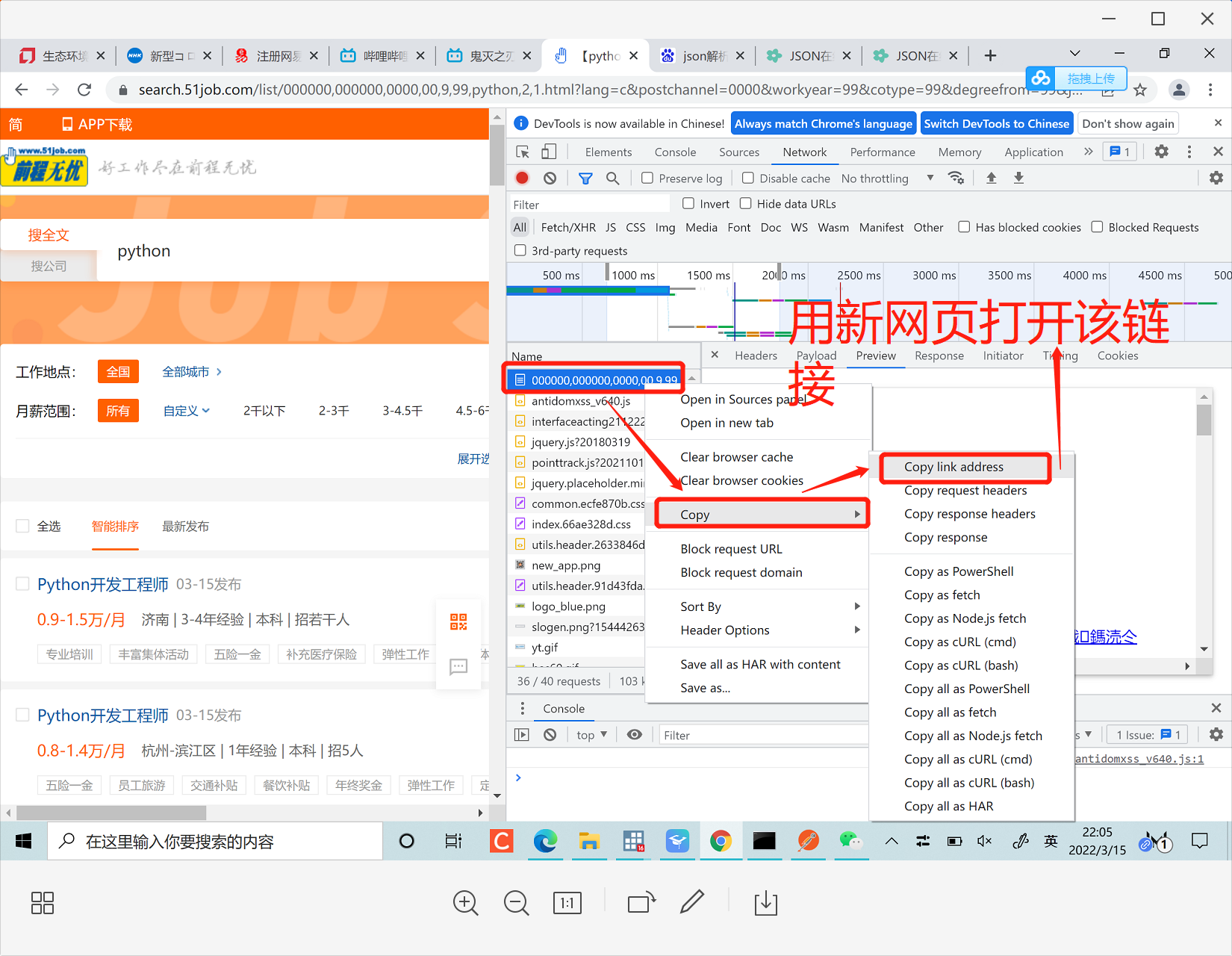Show console sidebar icon
This screenshot has width=1232, height=956.
point(522,735)
